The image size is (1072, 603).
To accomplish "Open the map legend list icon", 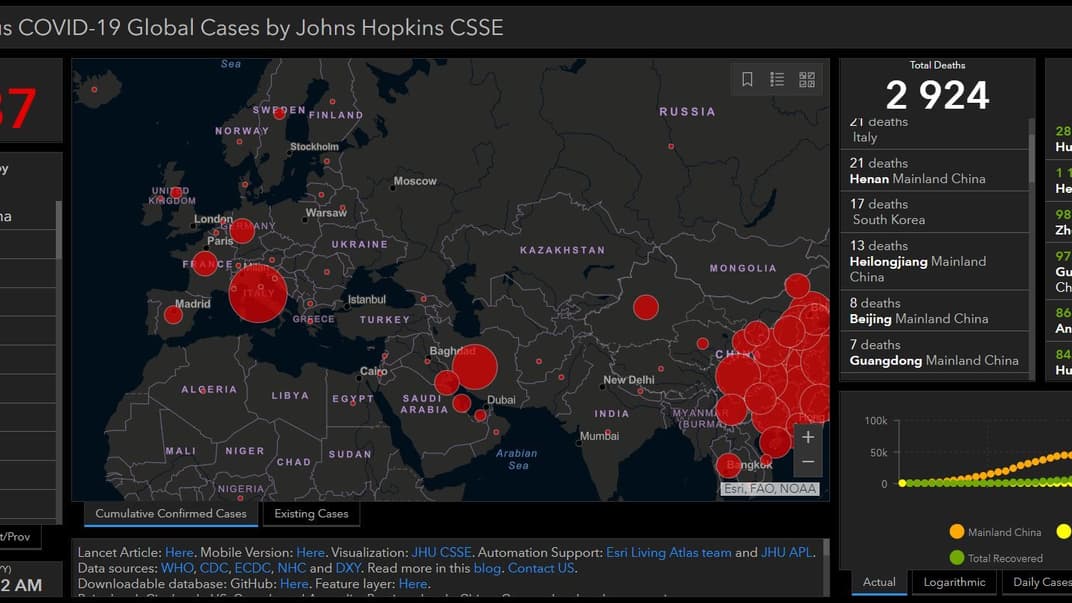I will (x=777, y=79).
